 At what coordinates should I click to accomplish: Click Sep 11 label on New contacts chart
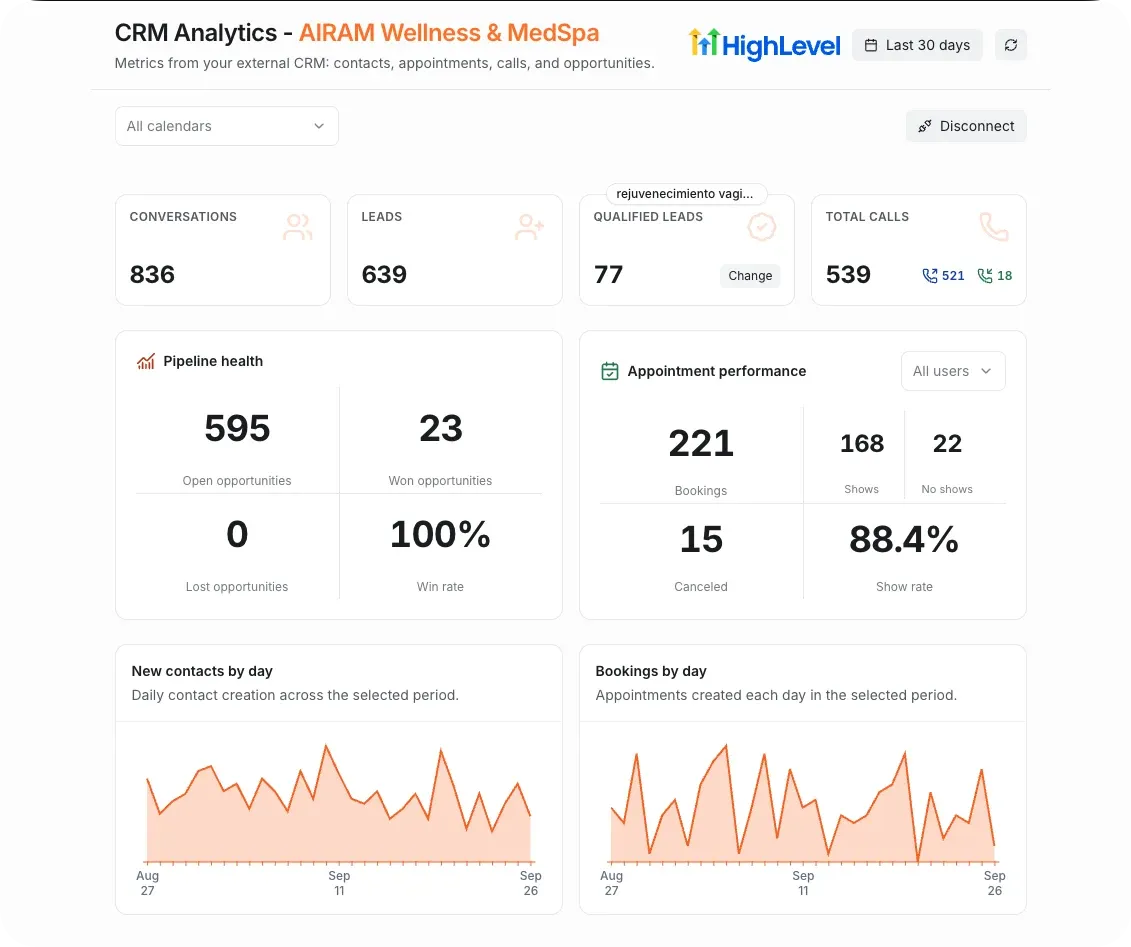tap(339, 883)
